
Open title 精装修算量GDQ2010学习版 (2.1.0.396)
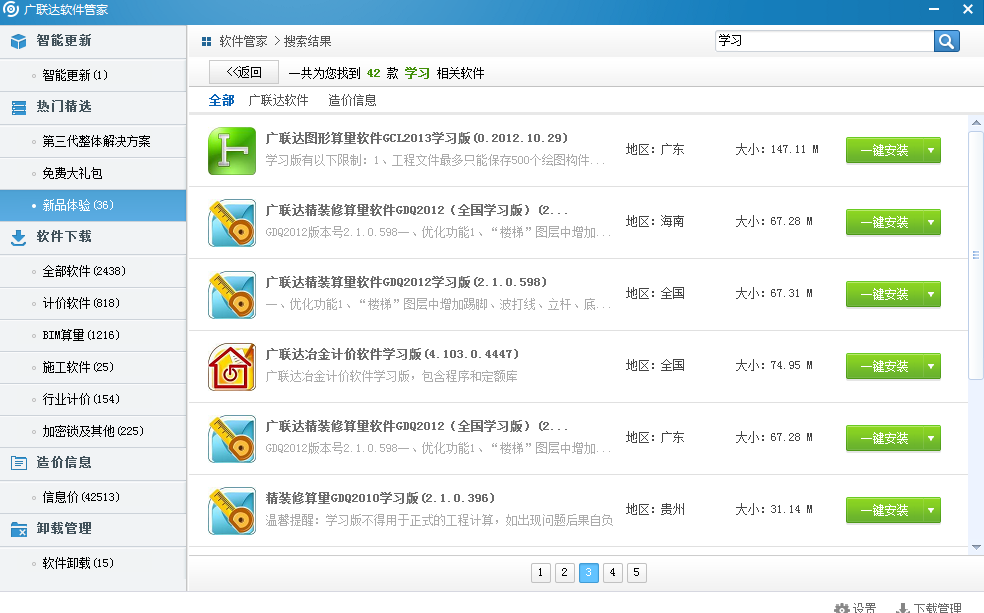(380, 498)
